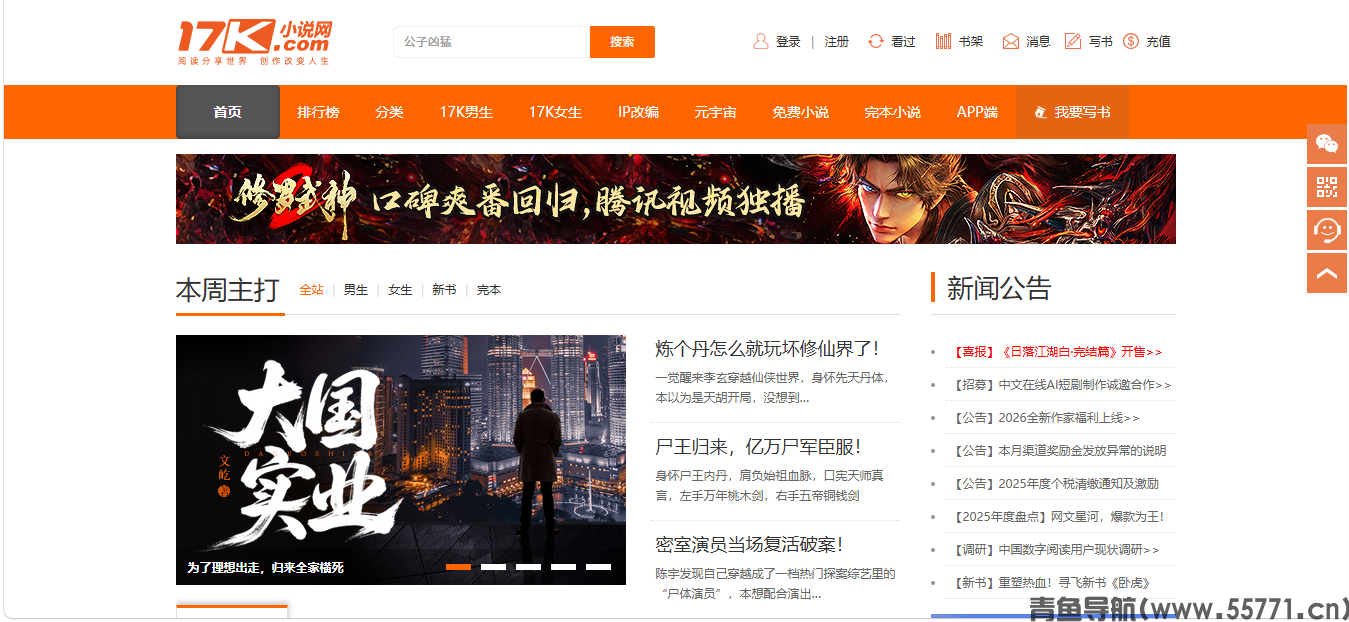1349x622 pixels.
Task: Click the 17K novel site logo
Action: tap(254, 42)
